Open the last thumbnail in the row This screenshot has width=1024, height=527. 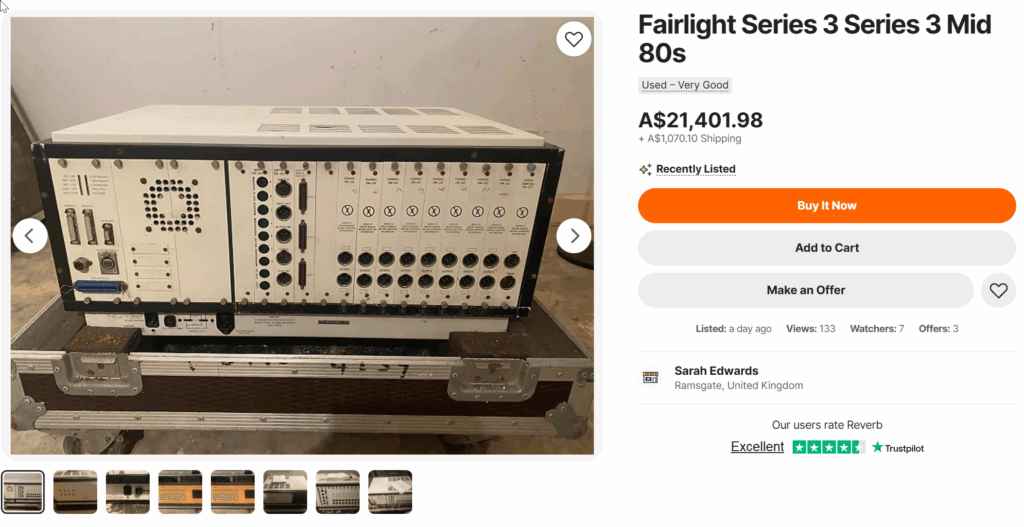(390, 491)
